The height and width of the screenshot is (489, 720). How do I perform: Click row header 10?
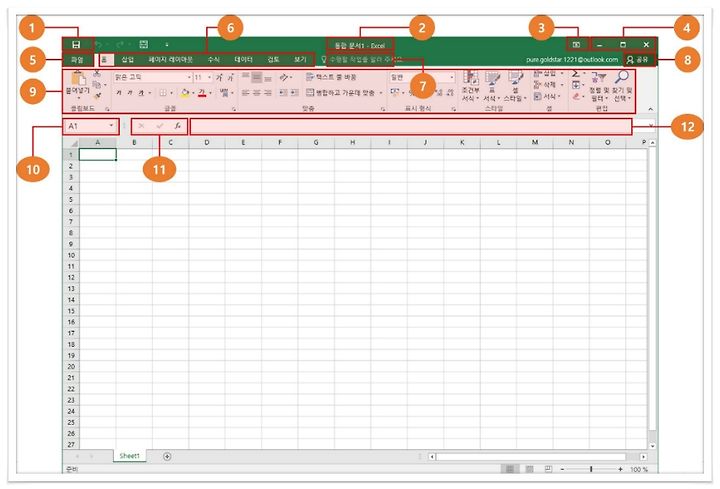point(71,255)
